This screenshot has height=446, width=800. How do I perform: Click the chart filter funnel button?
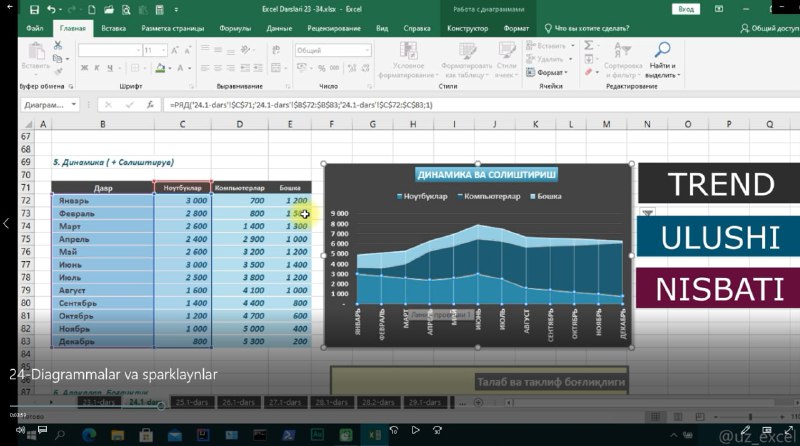point(647,212)
